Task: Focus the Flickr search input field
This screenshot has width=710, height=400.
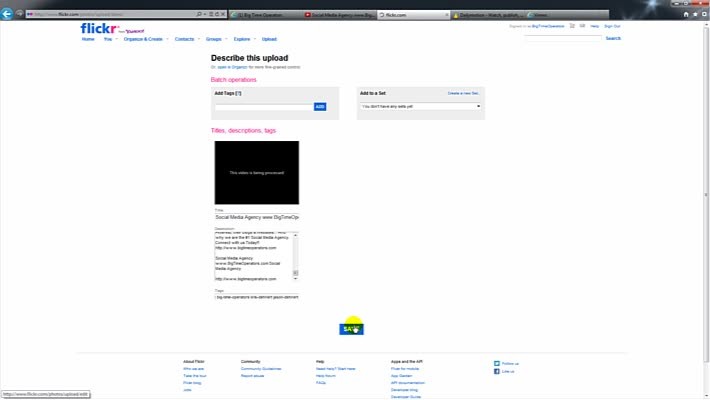Action: click(563, 39)
